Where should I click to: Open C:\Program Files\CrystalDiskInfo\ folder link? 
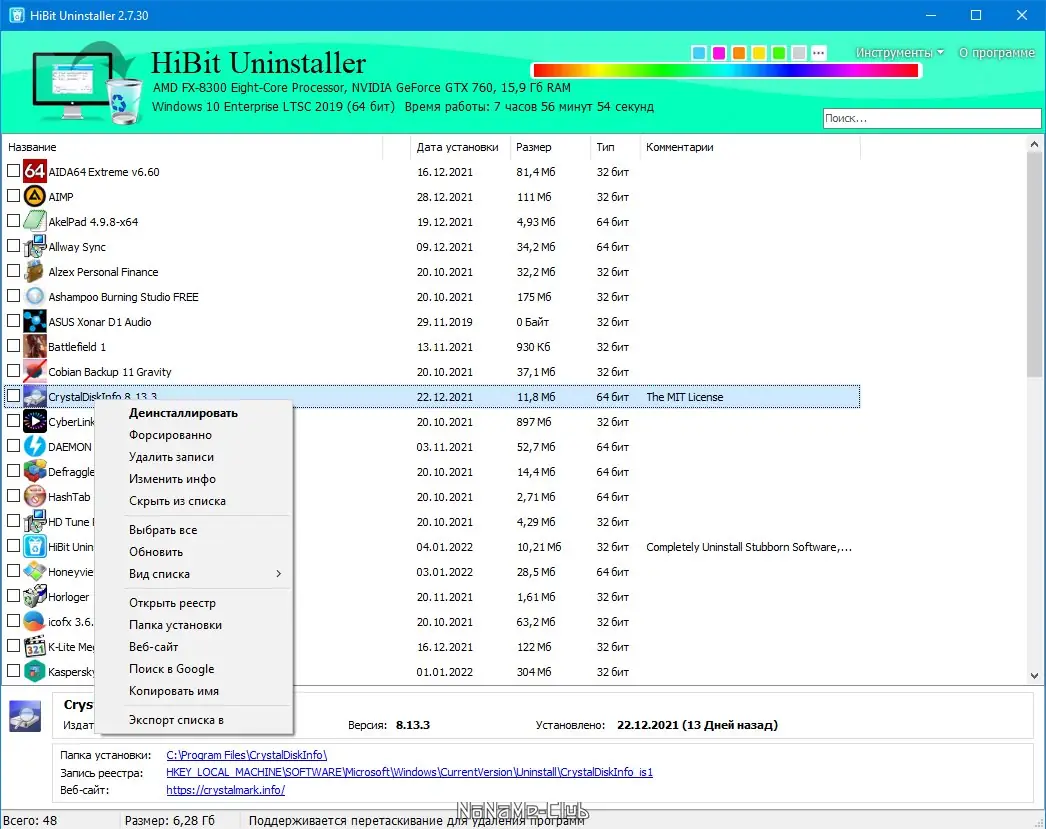(246, 755)
